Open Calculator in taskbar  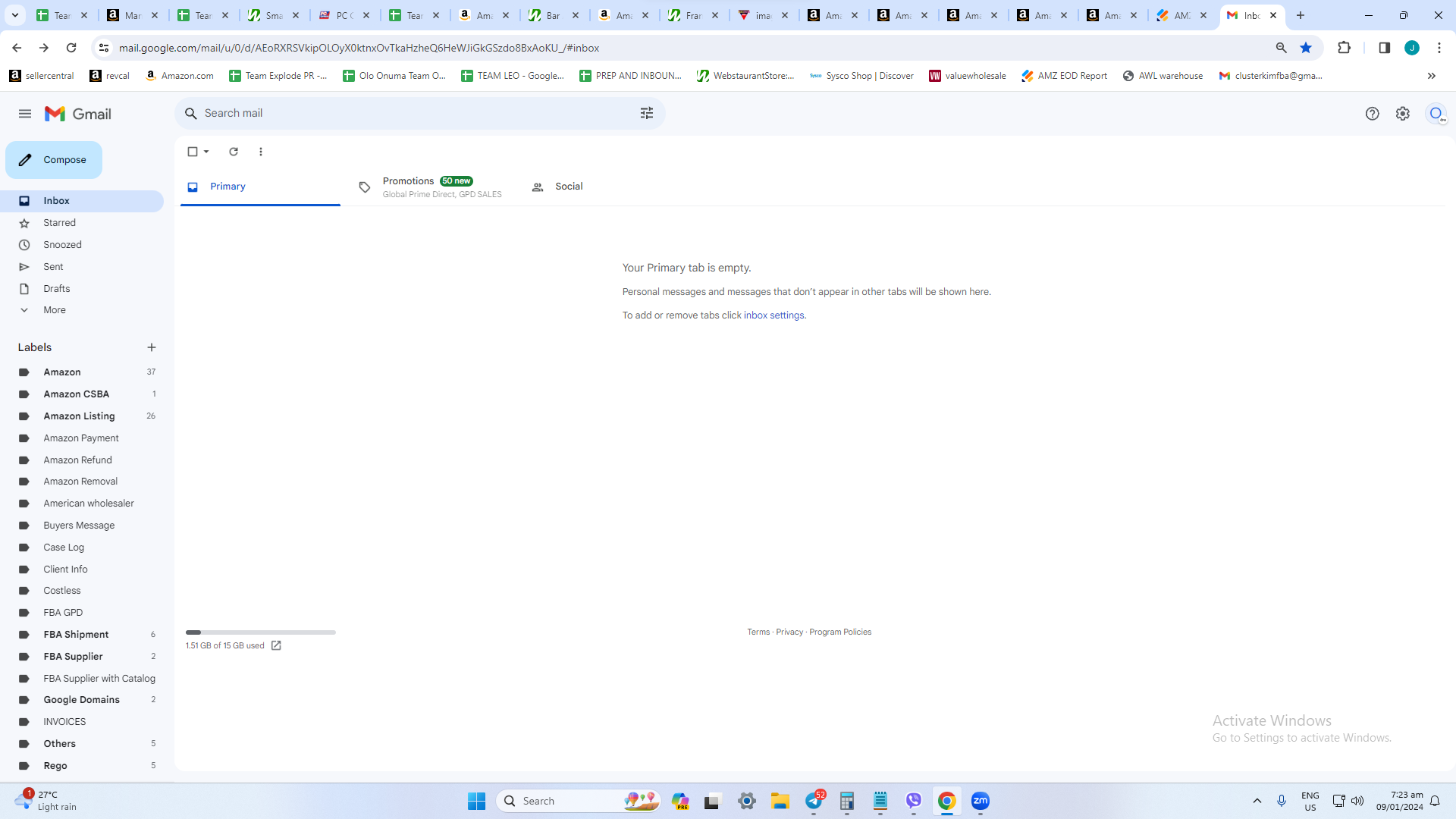pos(847,801)
